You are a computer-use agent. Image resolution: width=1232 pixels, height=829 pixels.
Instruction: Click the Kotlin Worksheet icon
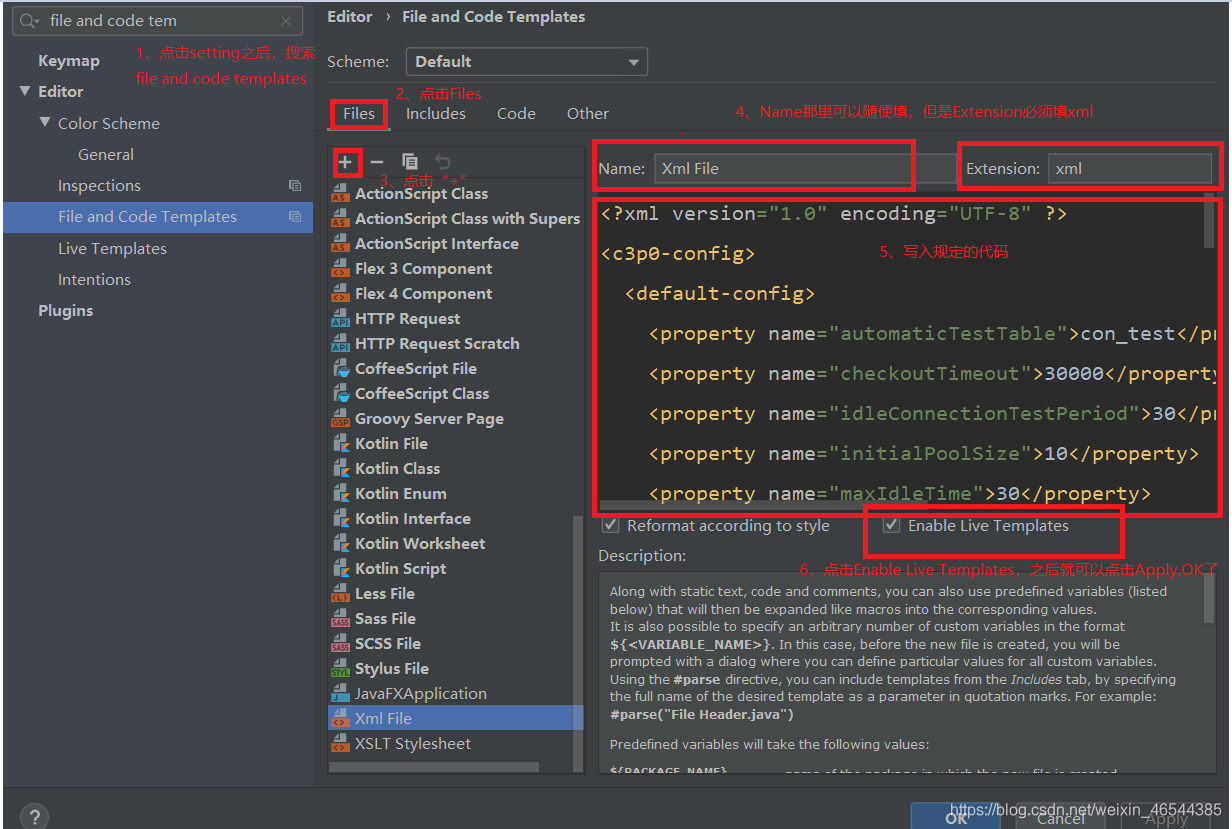(x=340, y=544)
